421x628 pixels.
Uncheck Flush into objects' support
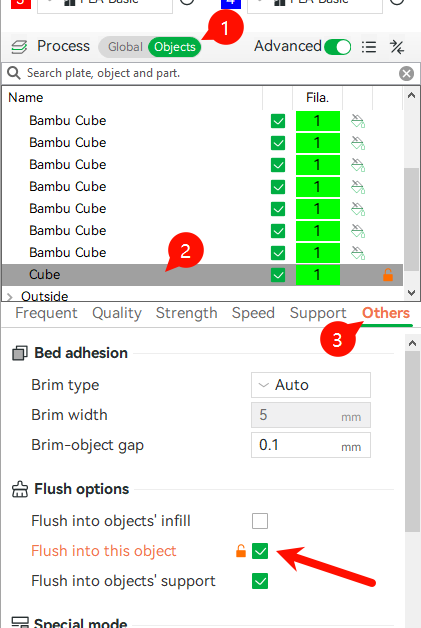[x=260, y=581]
